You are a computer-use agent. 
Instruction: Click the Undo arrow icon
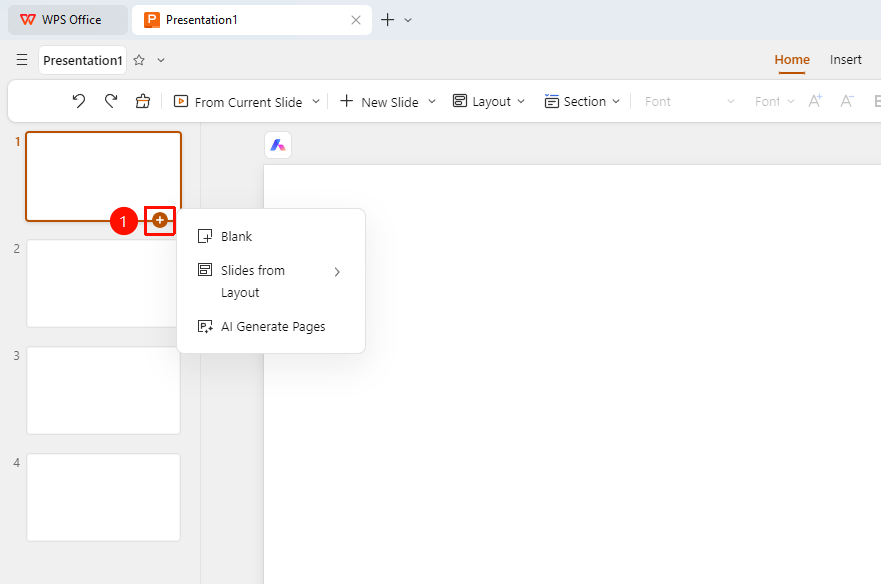79,101
